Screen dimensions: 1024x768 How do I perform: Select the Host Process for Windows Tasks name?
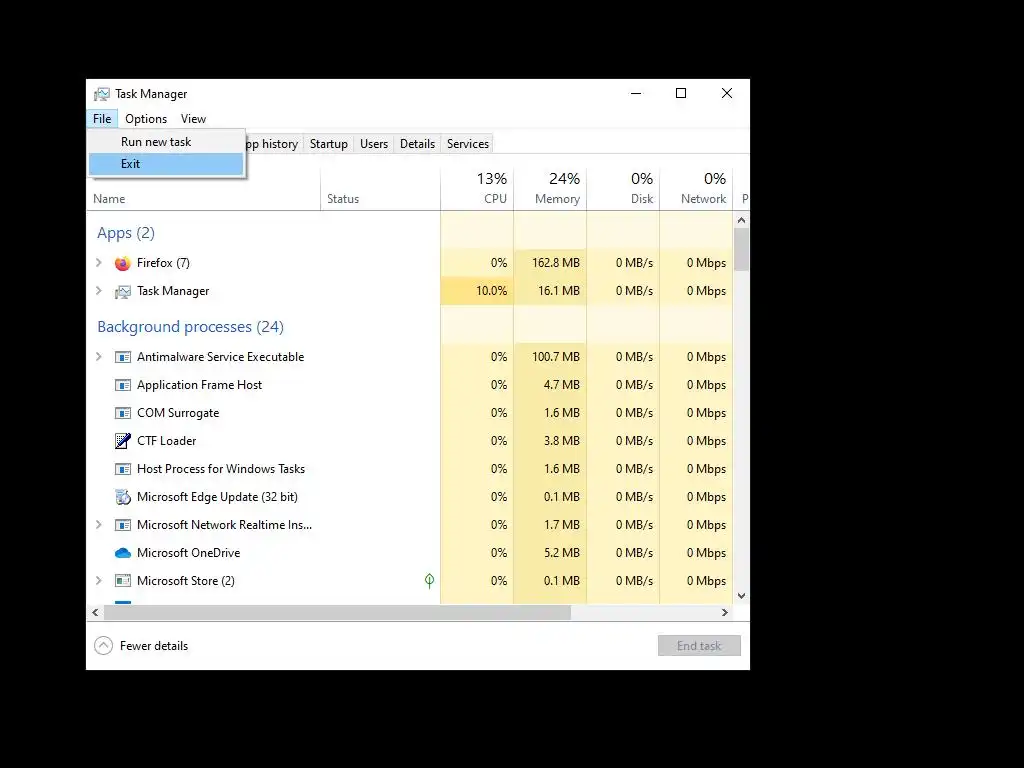pyautogui.click(x=221, y=469)
